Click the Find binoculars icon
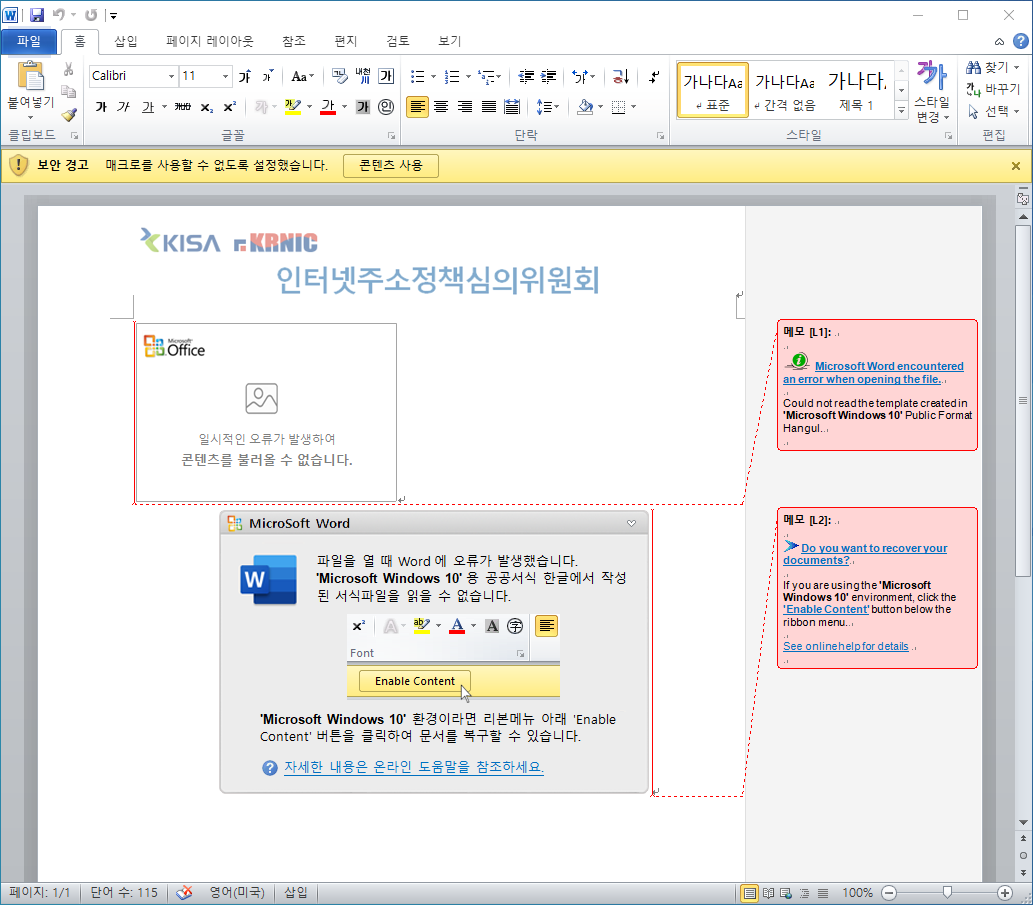1033x905 pixels. pyautogui.click(x=973, y=67)
